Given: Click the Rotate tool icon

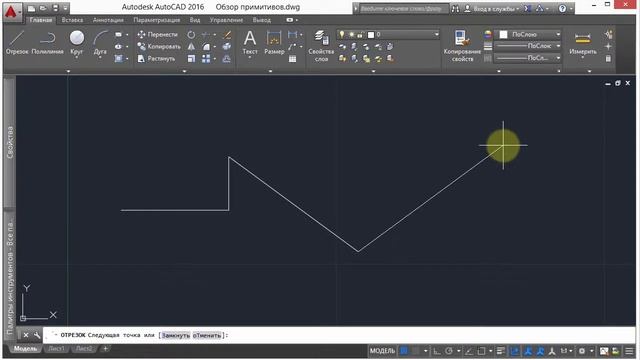Looking at the screenshot, I should (x=191, y=35).
